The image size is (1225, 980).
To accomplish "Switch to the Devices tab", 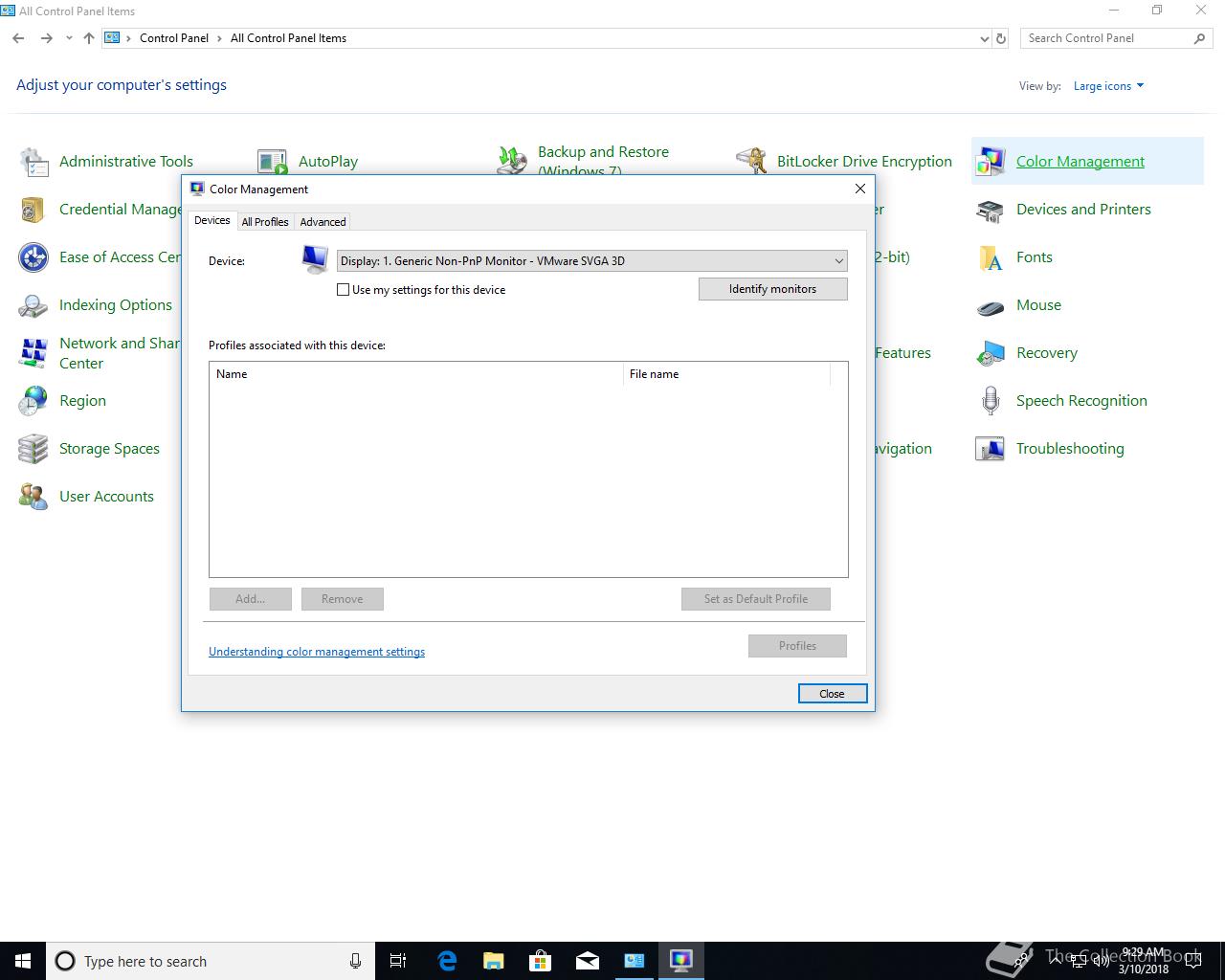I will (212, 220).
